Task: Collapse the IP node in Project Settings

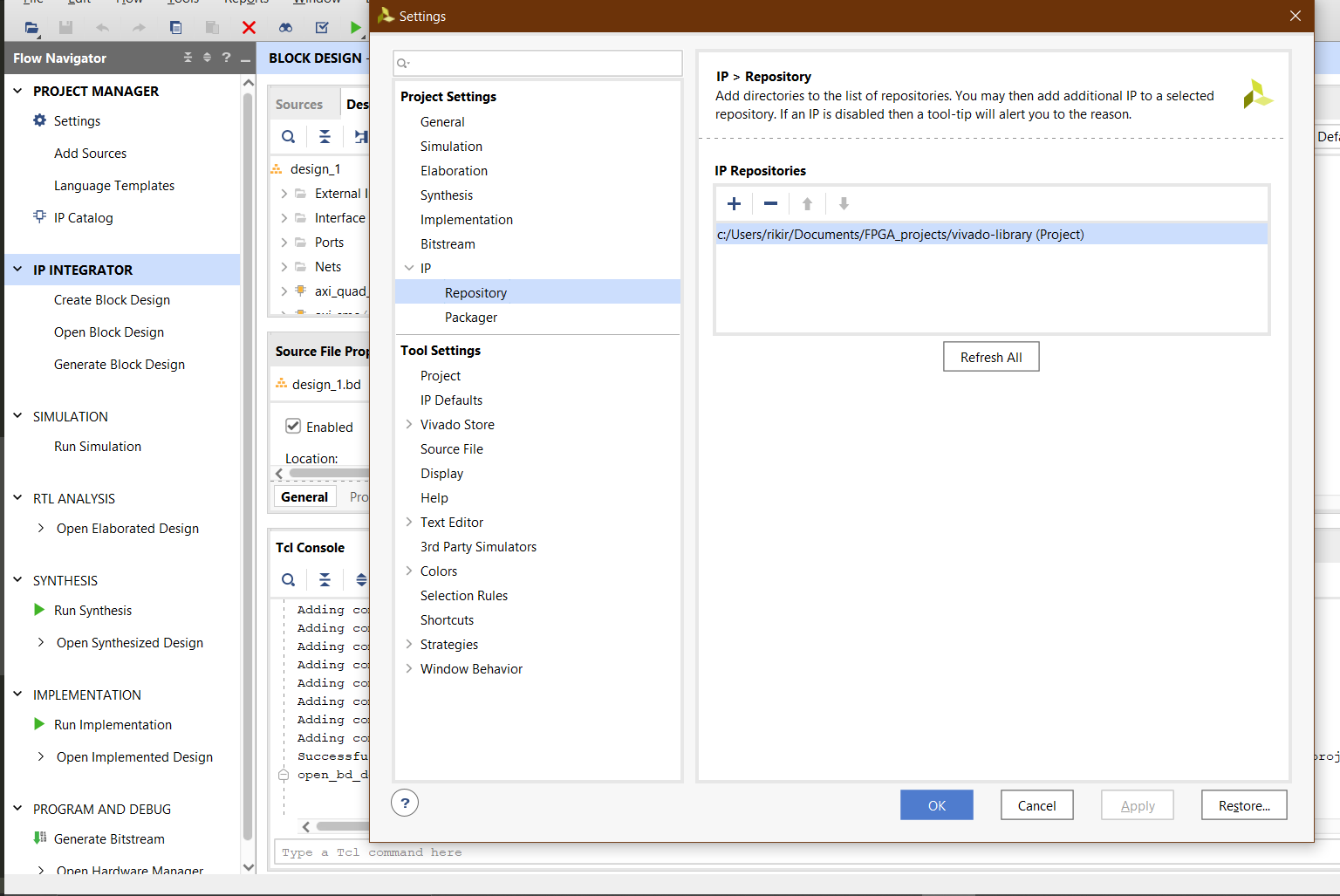Action: [409, 268]
